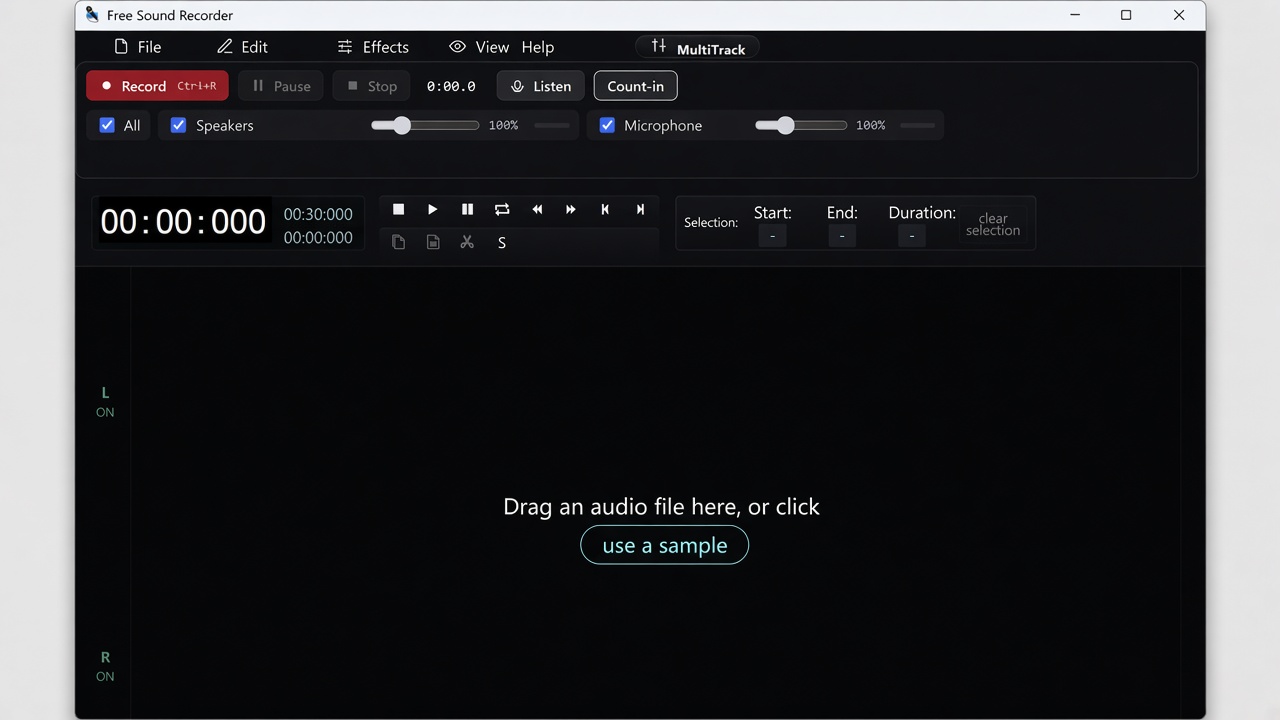The width and height of the screenshot is (1280, 720).
Task: Click the copy icon below transport controls
Action: pyautogui.click(x=398, y=242)
